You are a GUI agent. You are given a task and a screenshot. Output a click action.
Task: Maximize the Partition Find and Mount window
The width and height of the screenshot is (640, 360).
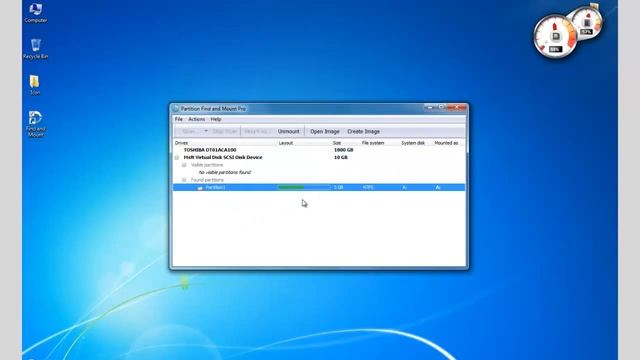[441, 107]
